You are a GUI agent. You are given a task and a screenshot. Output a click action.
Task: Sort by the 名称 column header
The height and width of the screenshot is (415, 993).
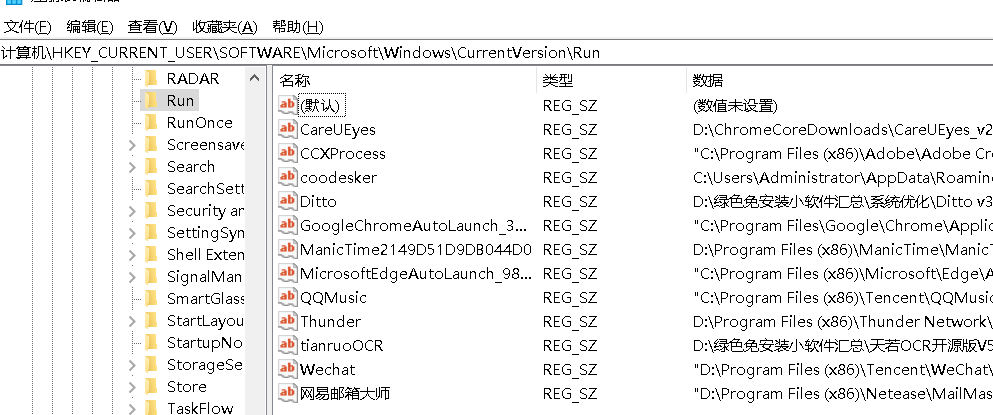coord(405,80)
